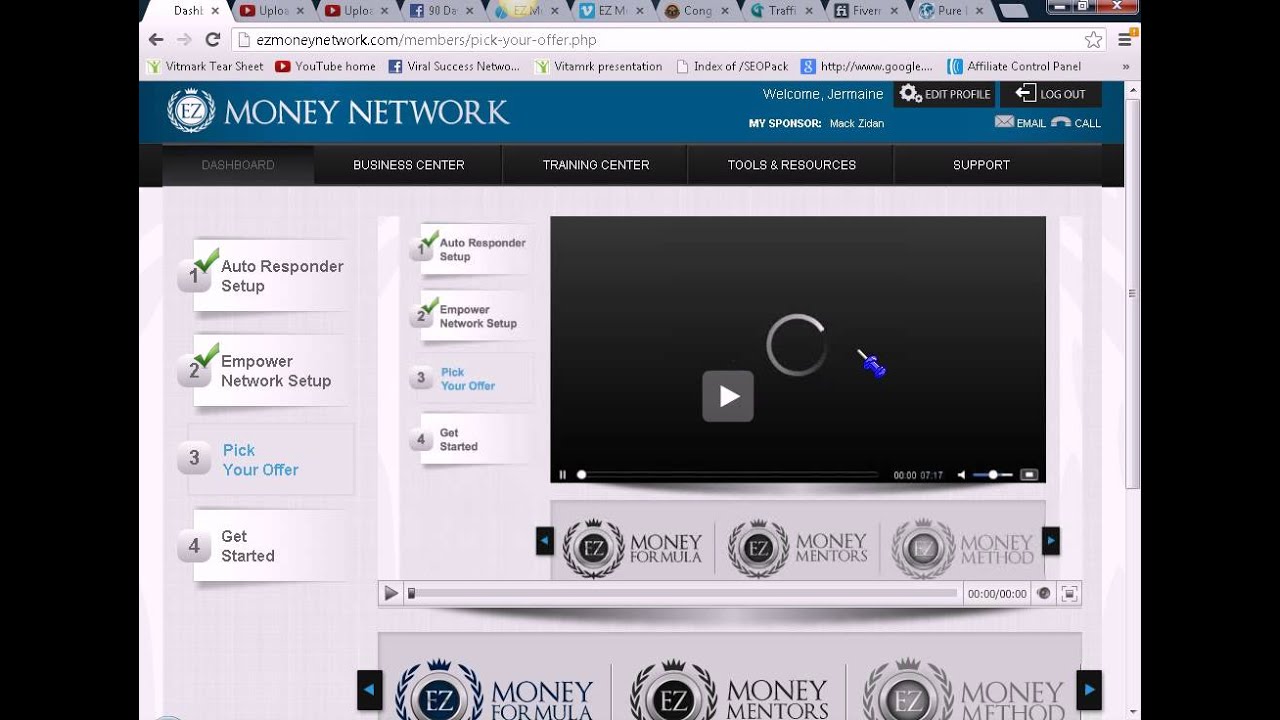Click the EDIT PROFILE button

pos(944,94)
